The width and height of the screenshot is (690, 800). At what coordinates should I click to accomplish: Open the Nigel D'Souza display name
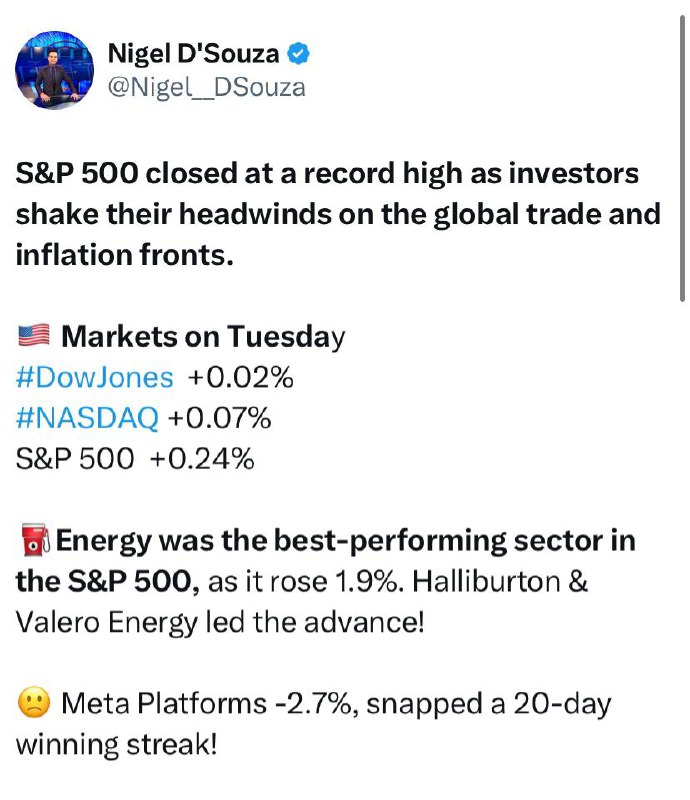193,54
